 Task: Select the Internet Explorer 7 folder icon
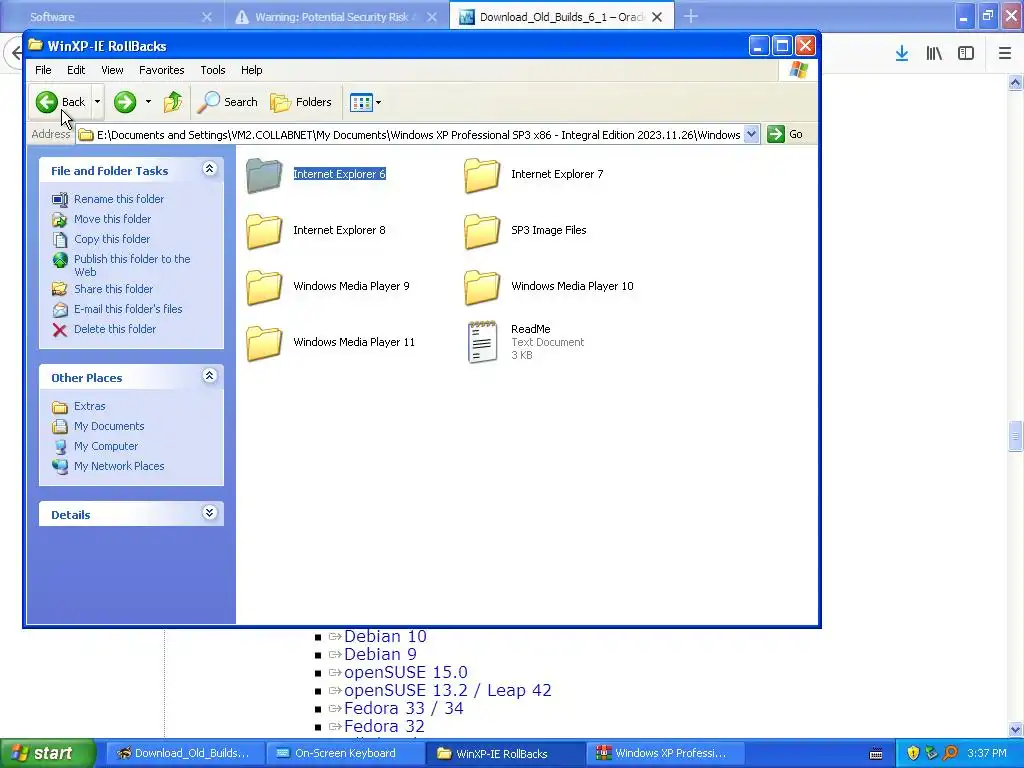tap(482, 175)
